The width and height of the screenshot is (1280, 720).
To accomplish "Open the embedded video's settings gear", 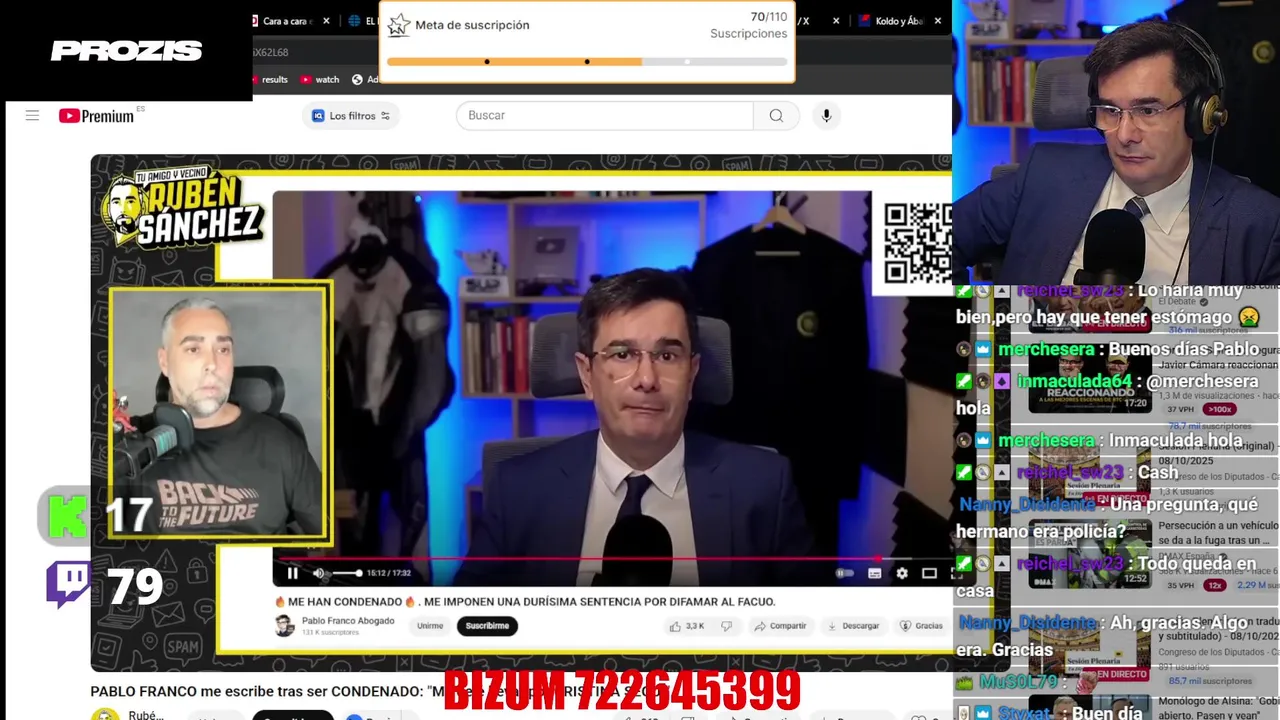I will point(902,573).
